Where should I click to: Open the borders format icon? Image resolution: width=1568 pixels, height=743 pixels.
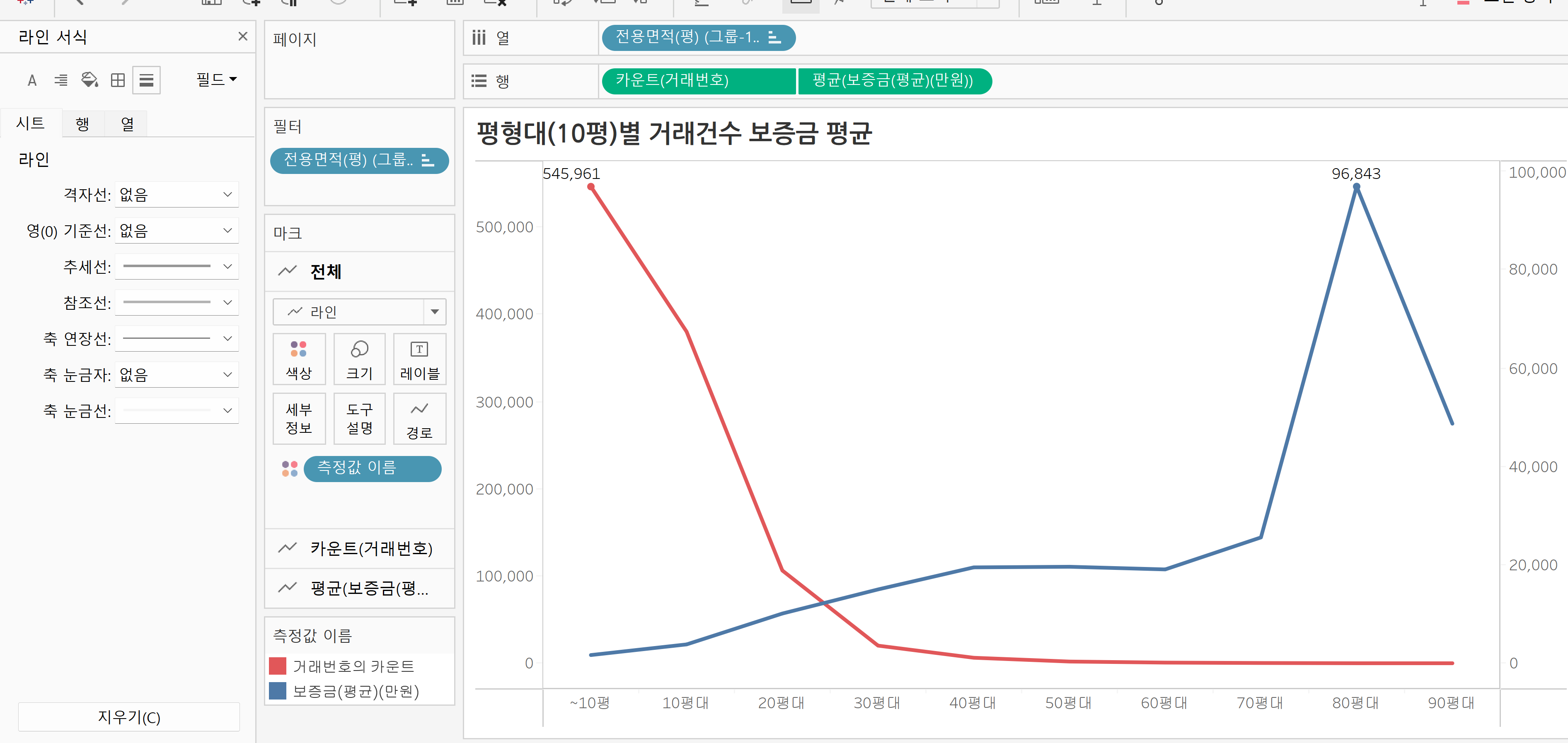118,80
